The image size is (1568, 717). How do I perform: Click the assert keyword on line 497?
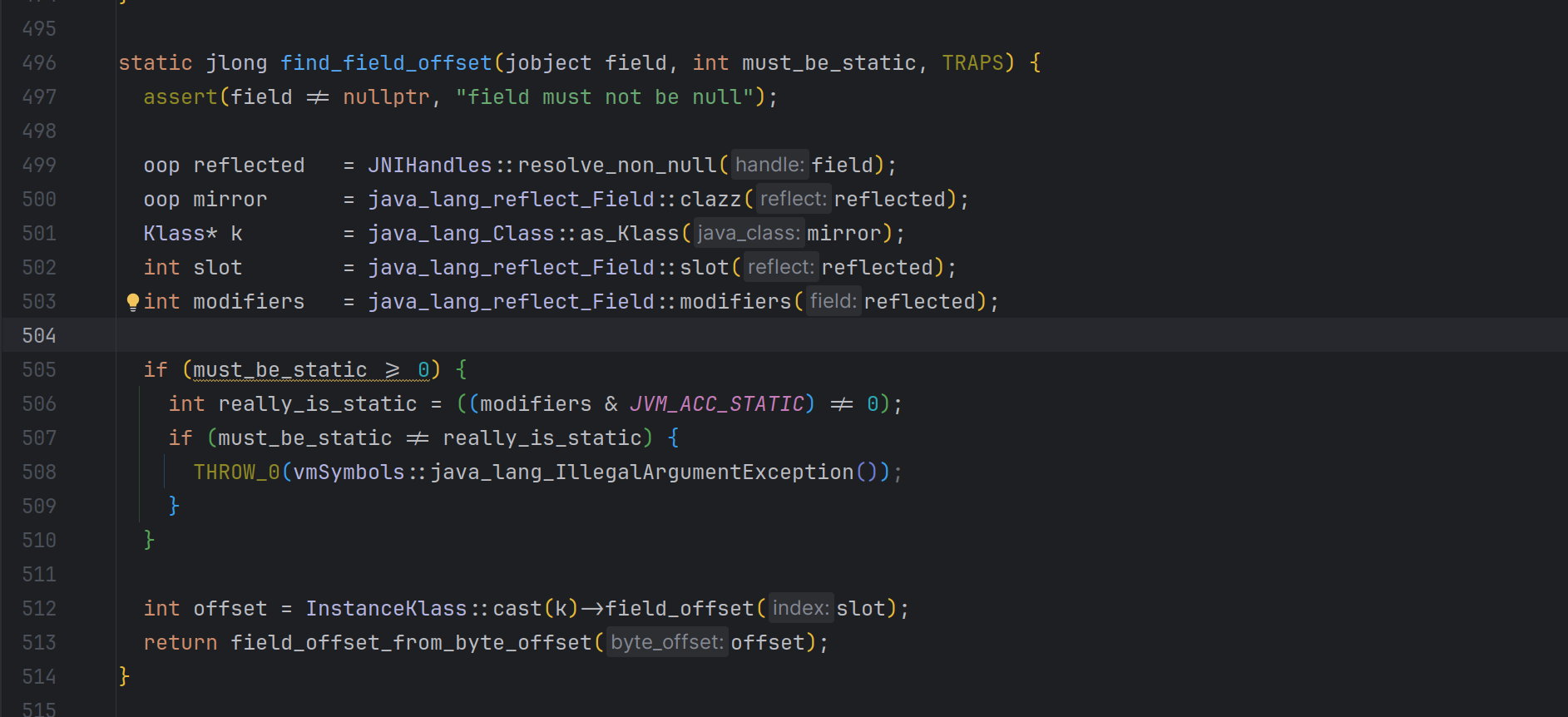[181, 97]
